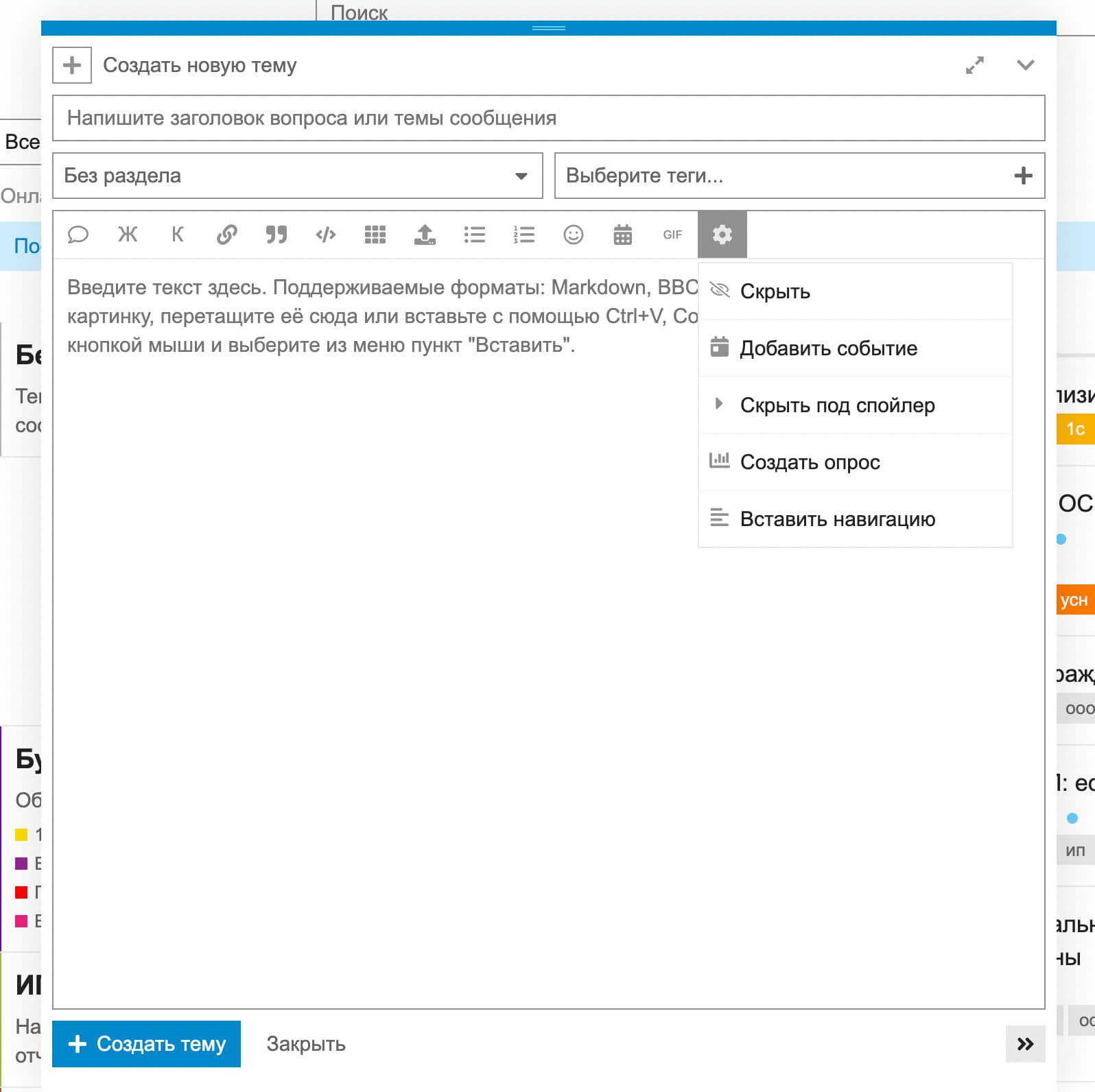Toggle italic formatting (К)
This screenshot has height=1092, width=1095.
[177, 235]
